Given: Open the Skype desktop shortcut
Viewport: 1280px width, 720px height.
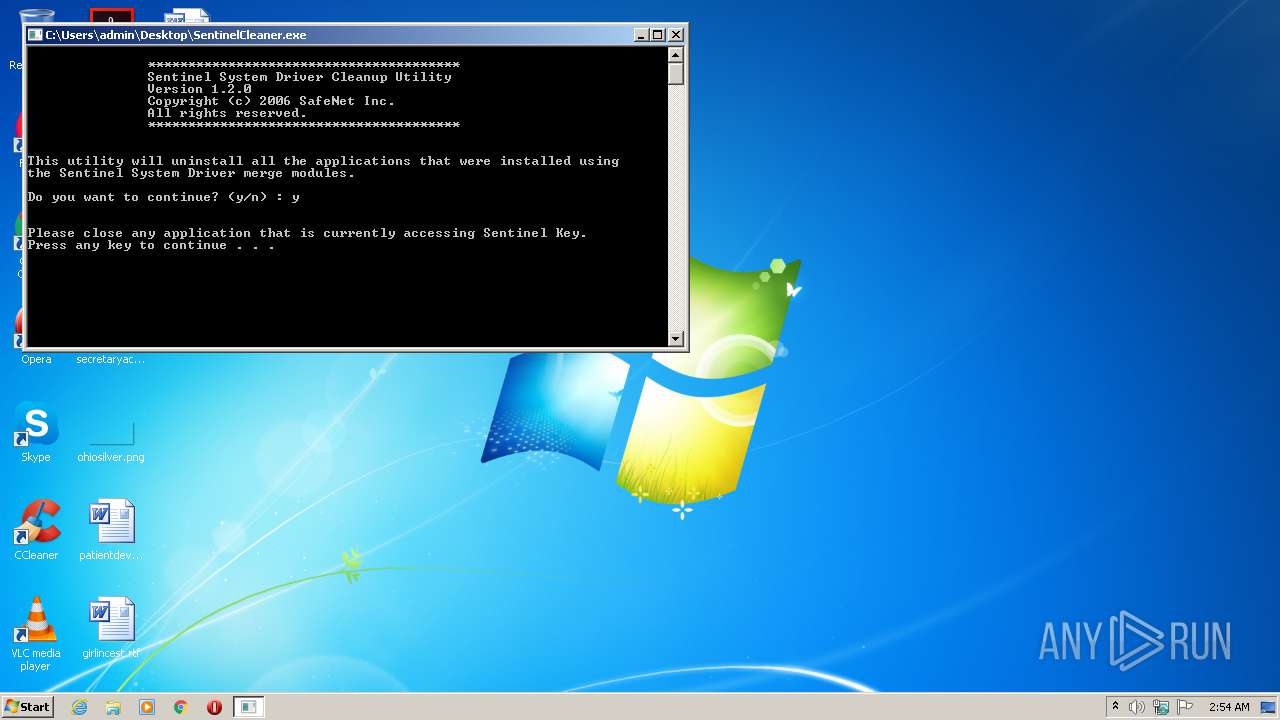Looking at the screenshot, I should pyautogui.click(x=36, y=432).
